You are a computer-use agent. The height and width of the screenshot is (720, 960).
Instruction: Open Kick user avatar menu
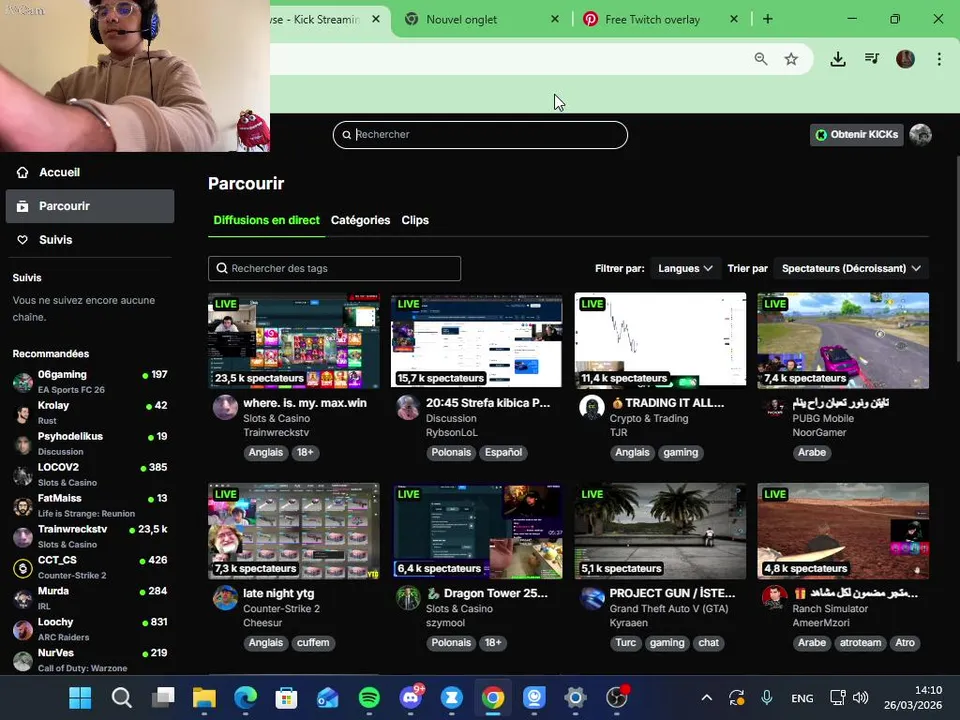click(920, 135)
